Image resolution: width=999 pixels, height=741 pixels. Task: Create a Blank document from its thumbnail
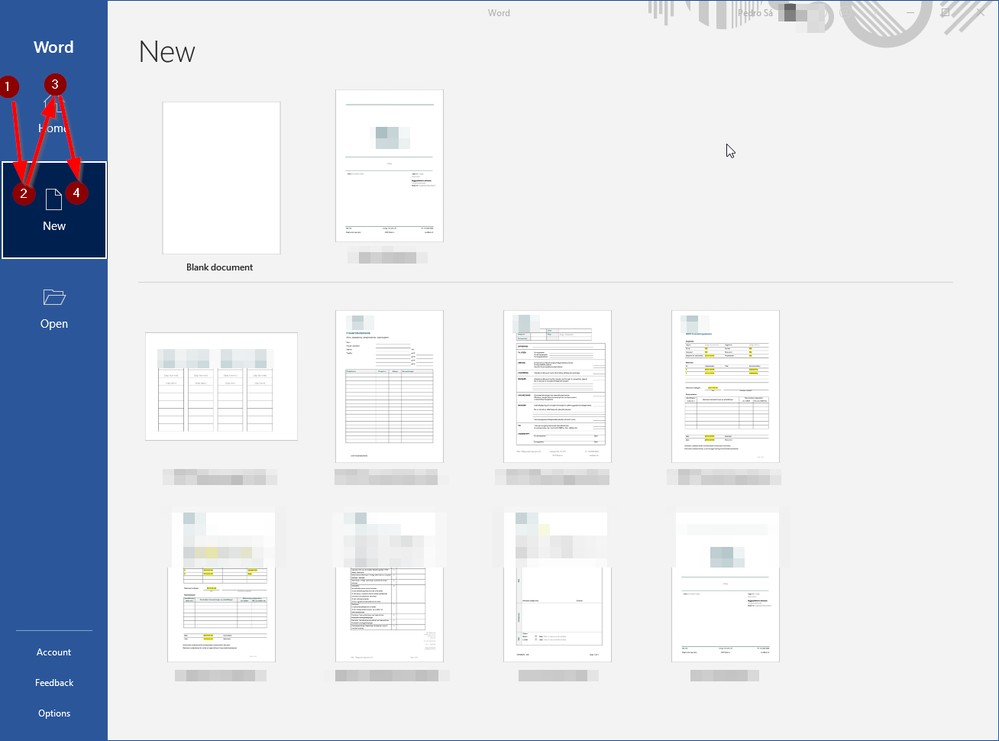[x=221, y=178]
